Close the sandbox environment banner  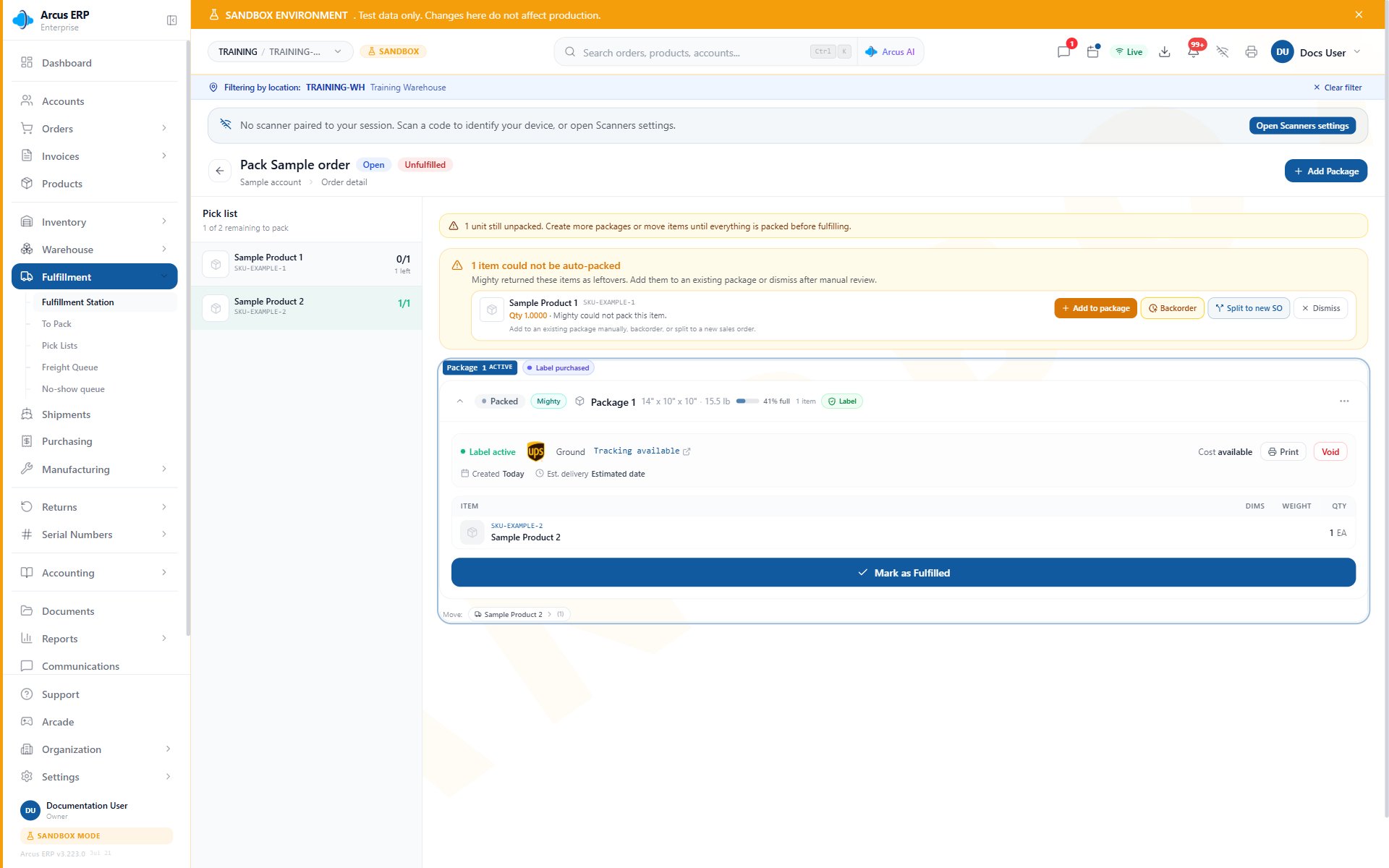[x=1359, y=14]
